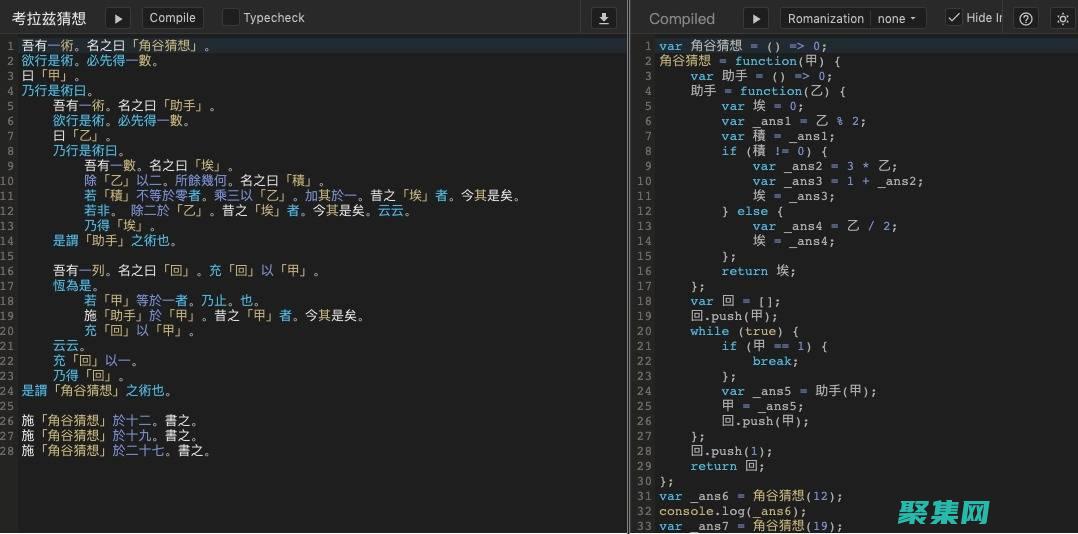Click compiled line 埃 = _ans3;
The height and width of the screenshot is (534, 1078).
point(794,196)
